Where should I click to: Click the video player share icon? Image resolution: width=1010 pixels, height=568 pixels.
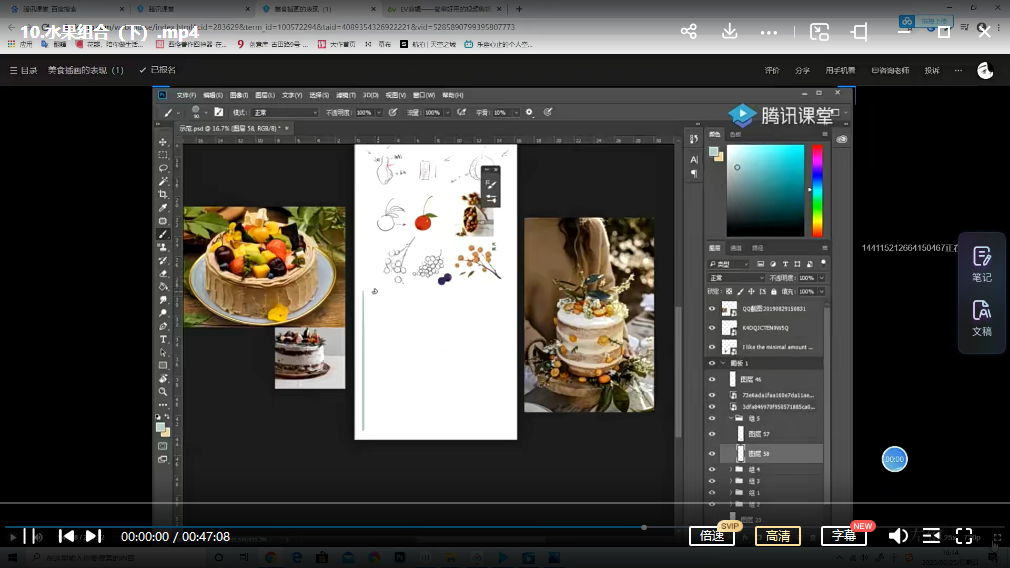[689, 31]
